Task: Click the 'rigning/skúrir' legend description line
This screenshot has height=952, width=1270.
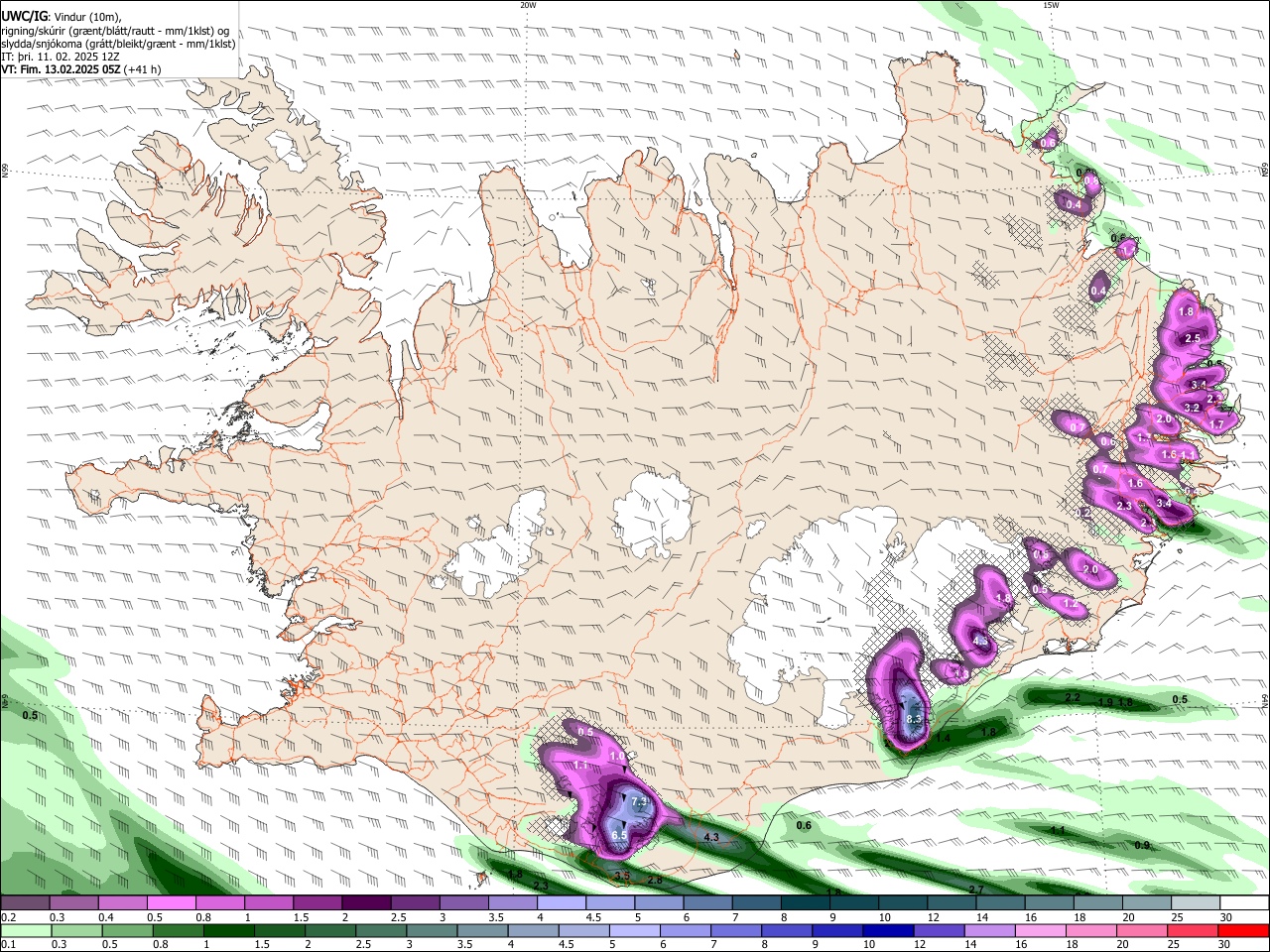Action: 114,31
